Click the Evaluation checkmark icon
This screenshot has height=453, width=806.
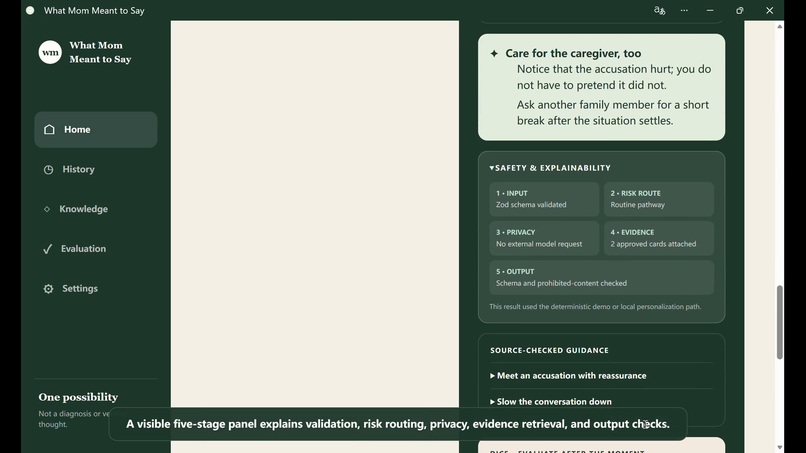[47, 249]
